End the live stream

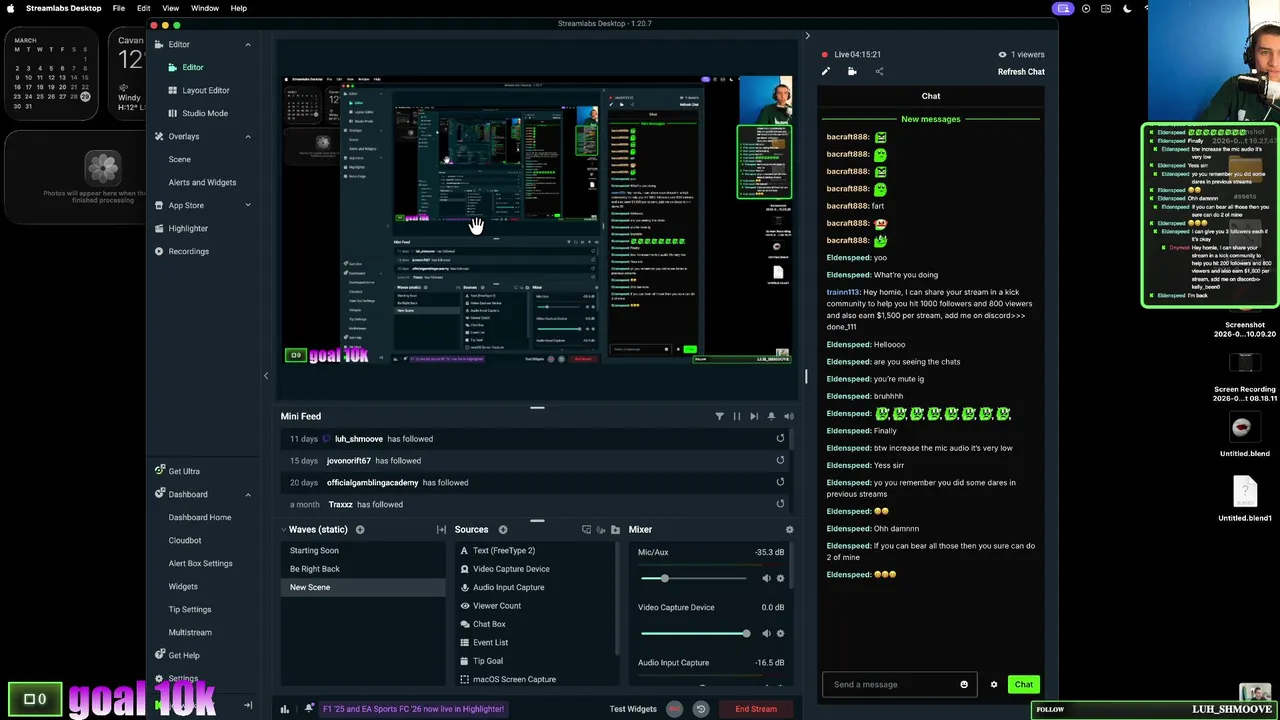[756, 709]
